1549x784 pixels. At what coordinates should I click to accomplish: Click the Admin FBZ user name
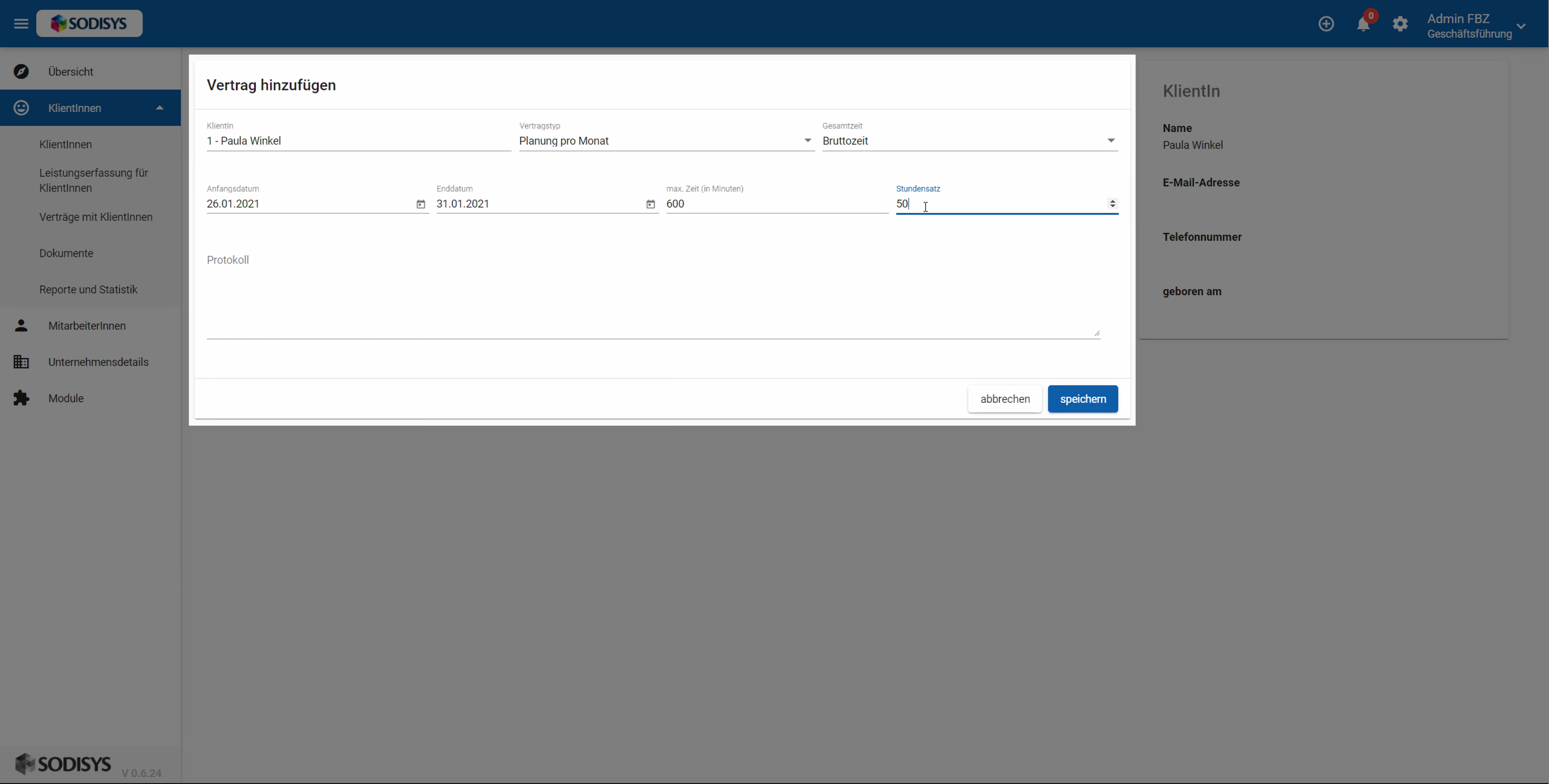pyautogui.click(x=1458, y=19)
